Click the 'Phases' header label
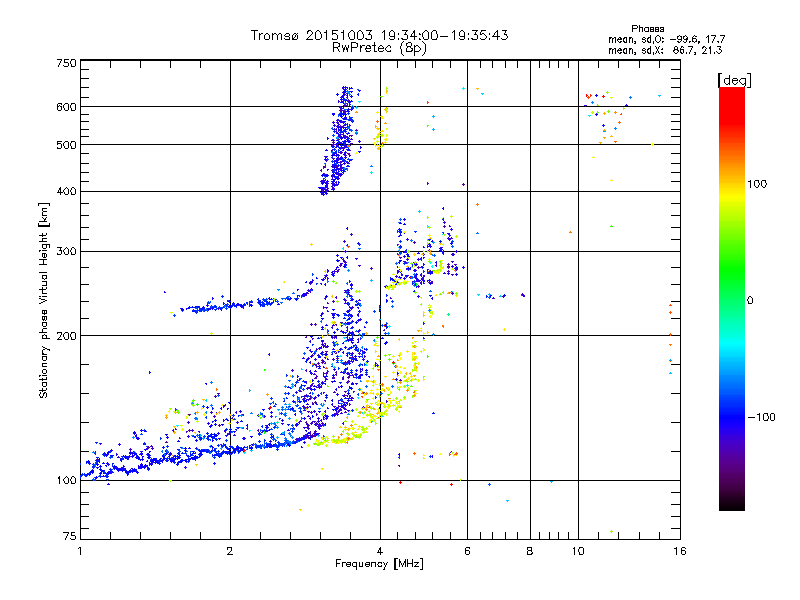This screenshot has height=600, width=800. 647,29
